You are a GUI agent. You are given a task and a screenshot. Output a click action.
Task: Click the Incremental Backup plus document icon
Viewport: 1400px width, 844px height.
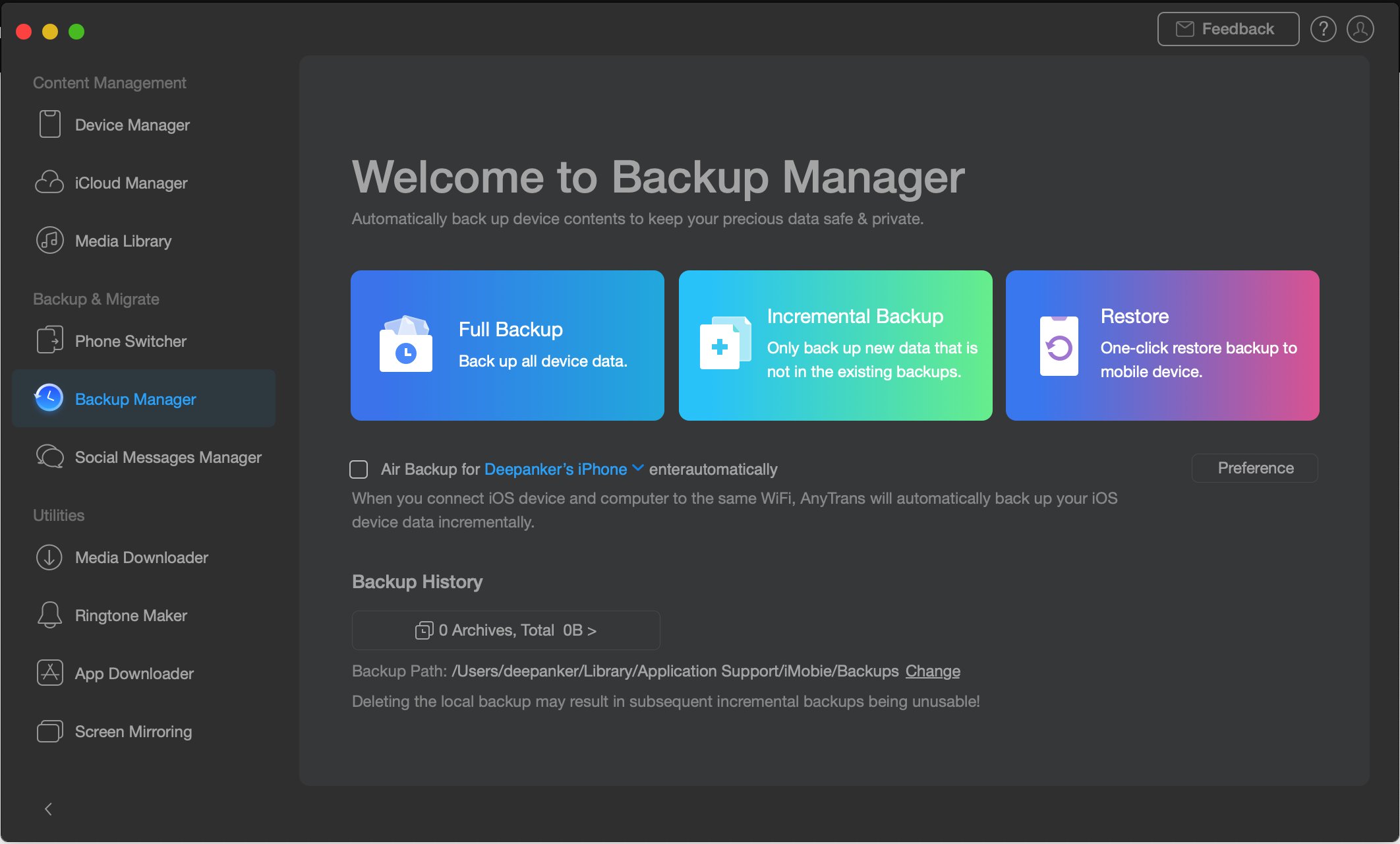(725, 343)
